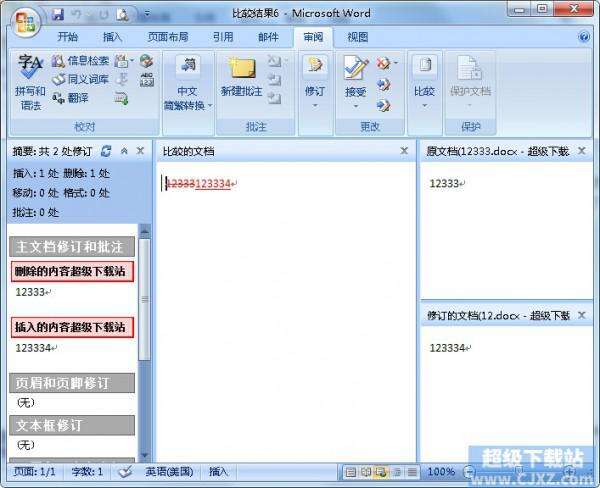Switch to 页面布局 tab

point(168,37)
